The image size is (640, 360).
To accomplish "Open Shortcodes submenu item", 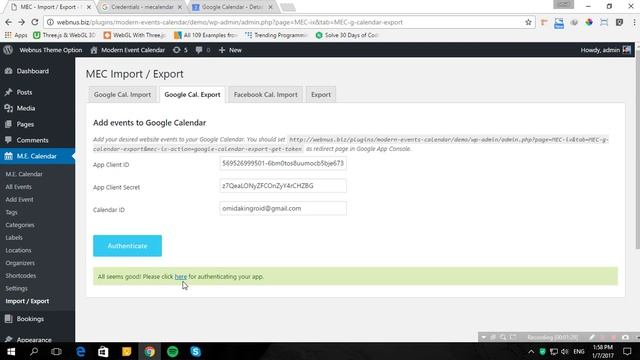I will coord(20,276).
